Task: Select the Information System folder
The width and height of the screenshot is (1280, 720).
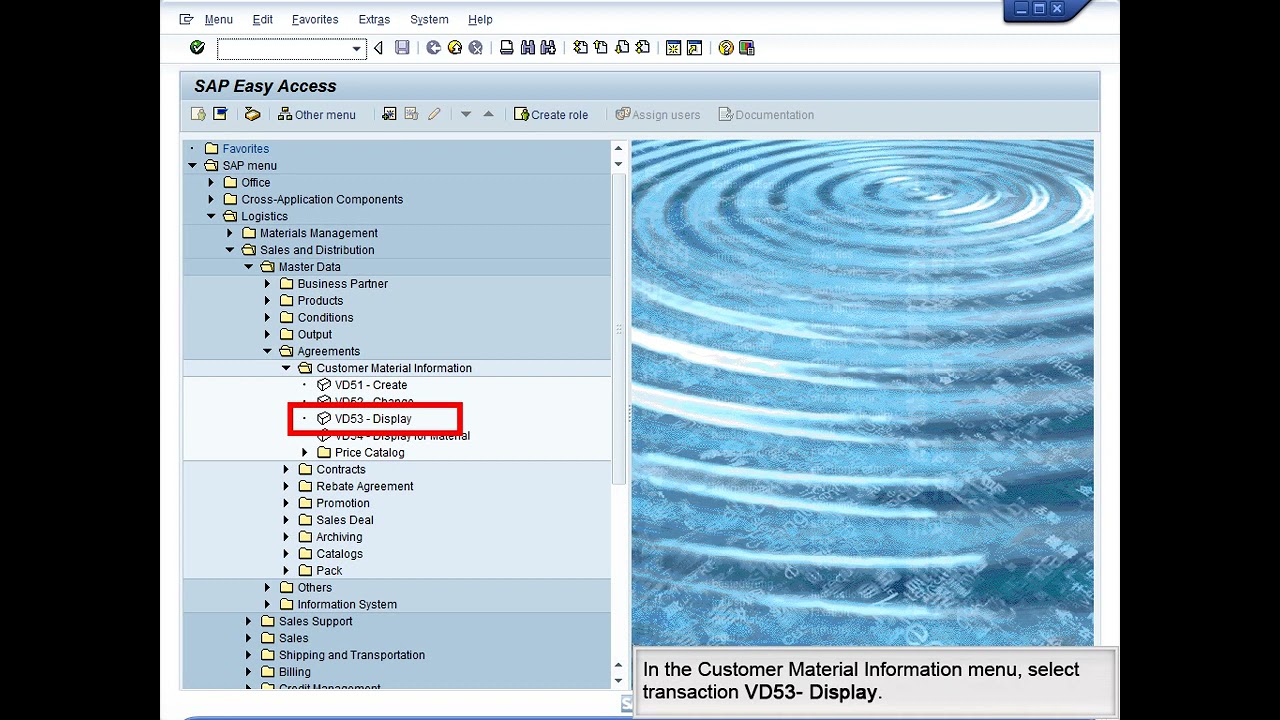Action: pos(347,604)
